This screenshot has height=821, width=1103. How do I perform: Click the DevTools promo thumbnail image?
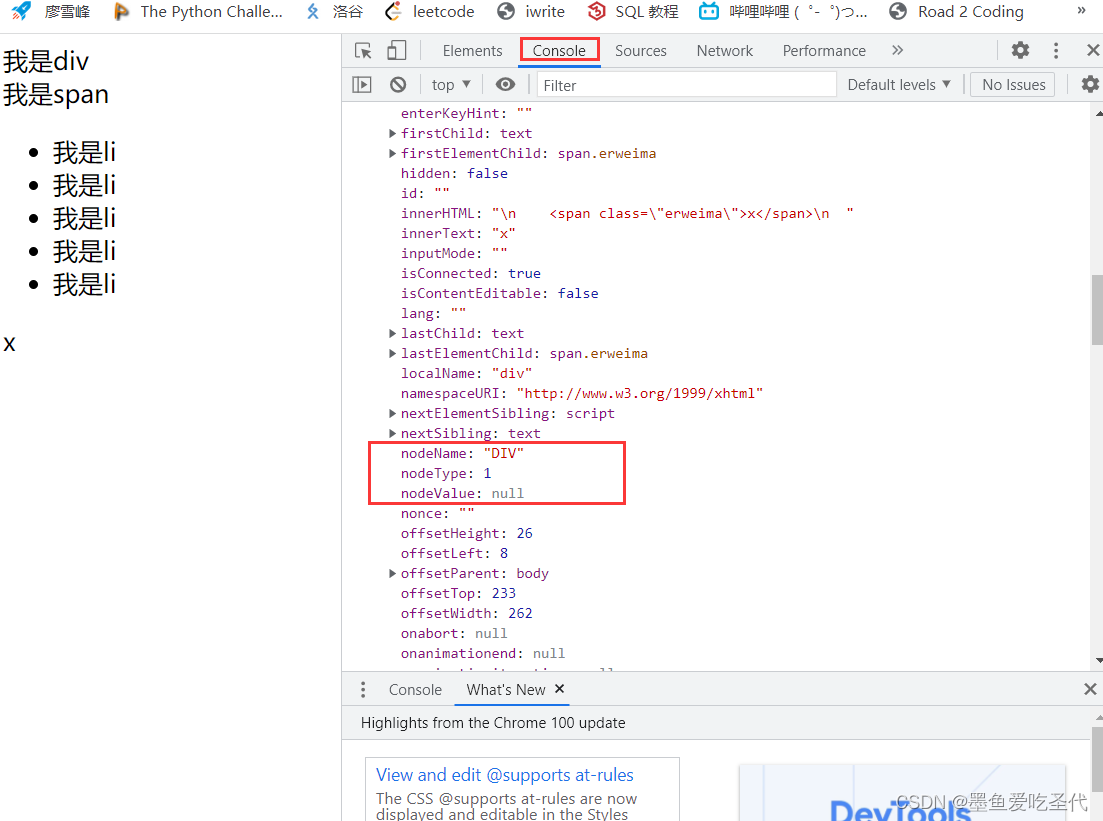tap(903, 792)
